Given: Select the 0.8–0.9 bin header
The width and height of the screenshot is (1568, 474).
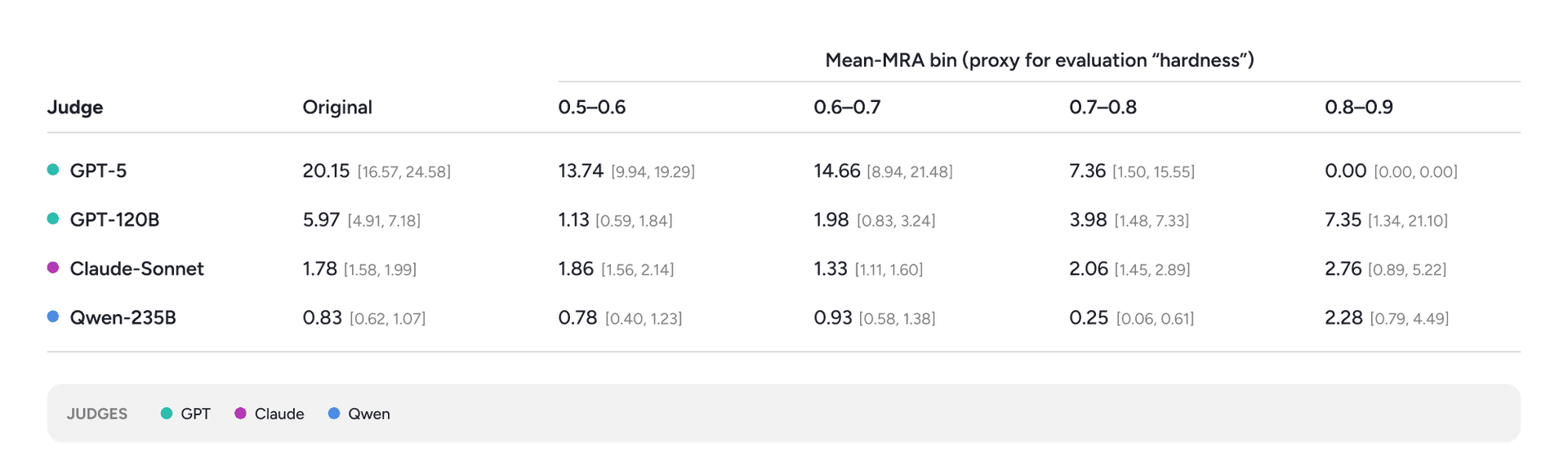Looking at the screenshot, I should click(1359, 107).
